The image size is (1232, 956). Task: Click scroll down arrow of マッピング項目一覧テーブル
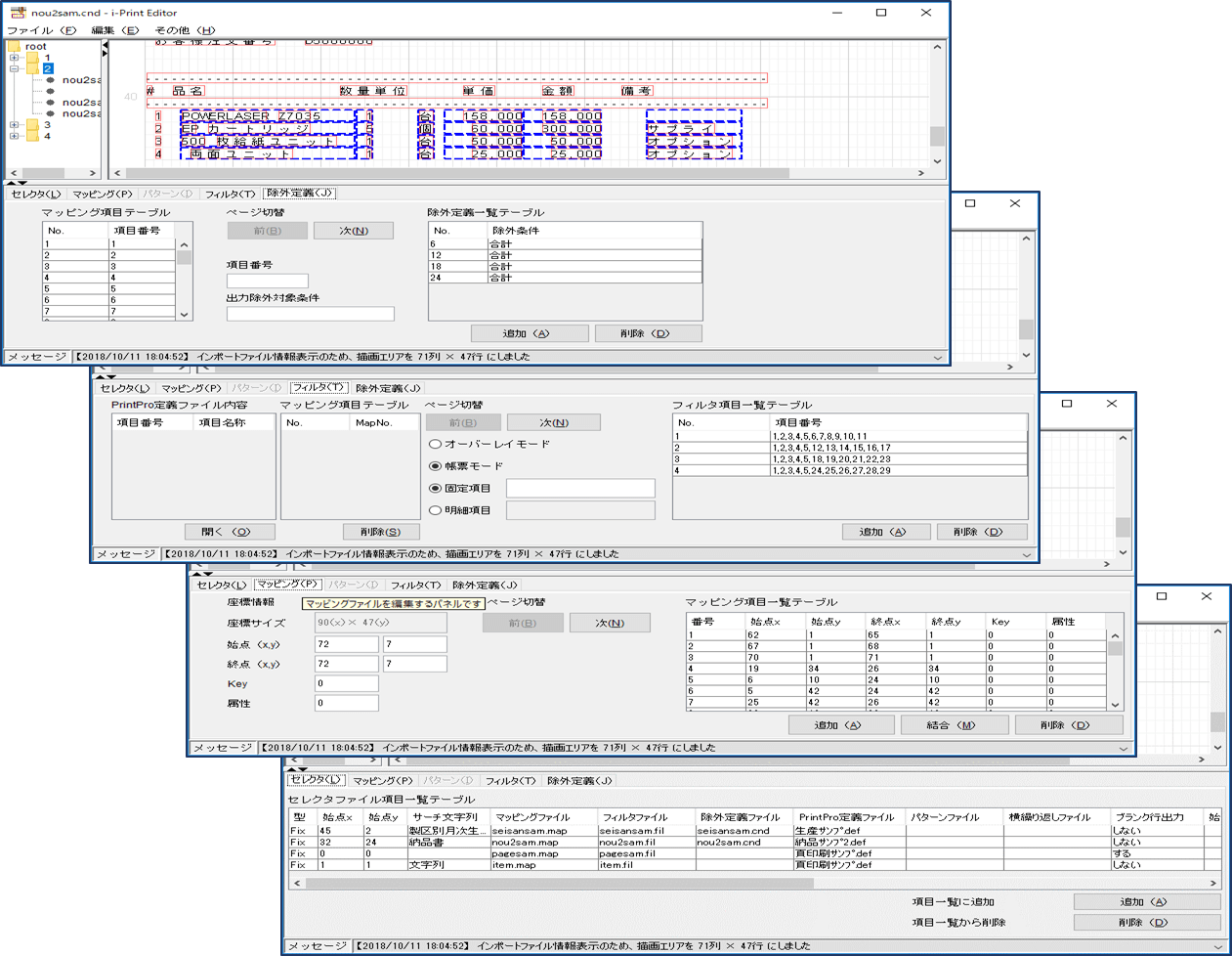(1115, 704)
